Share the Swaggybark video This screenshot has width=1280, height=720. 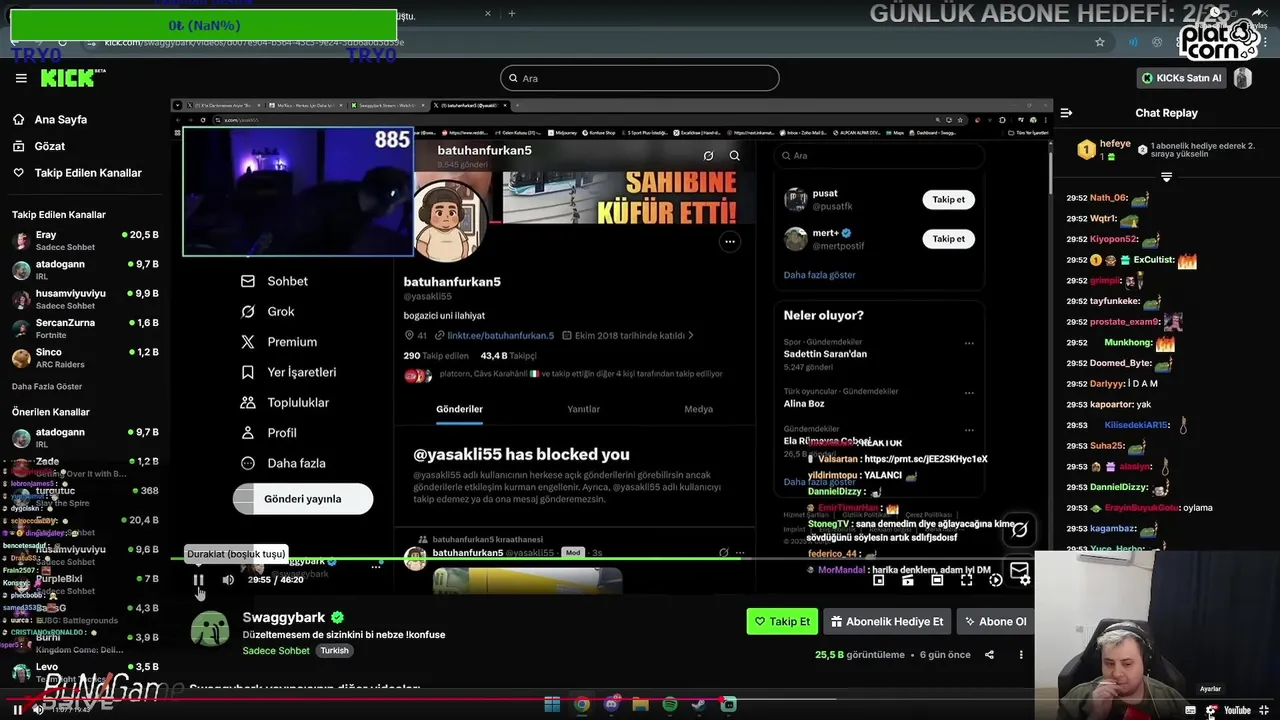coord(989,655)
